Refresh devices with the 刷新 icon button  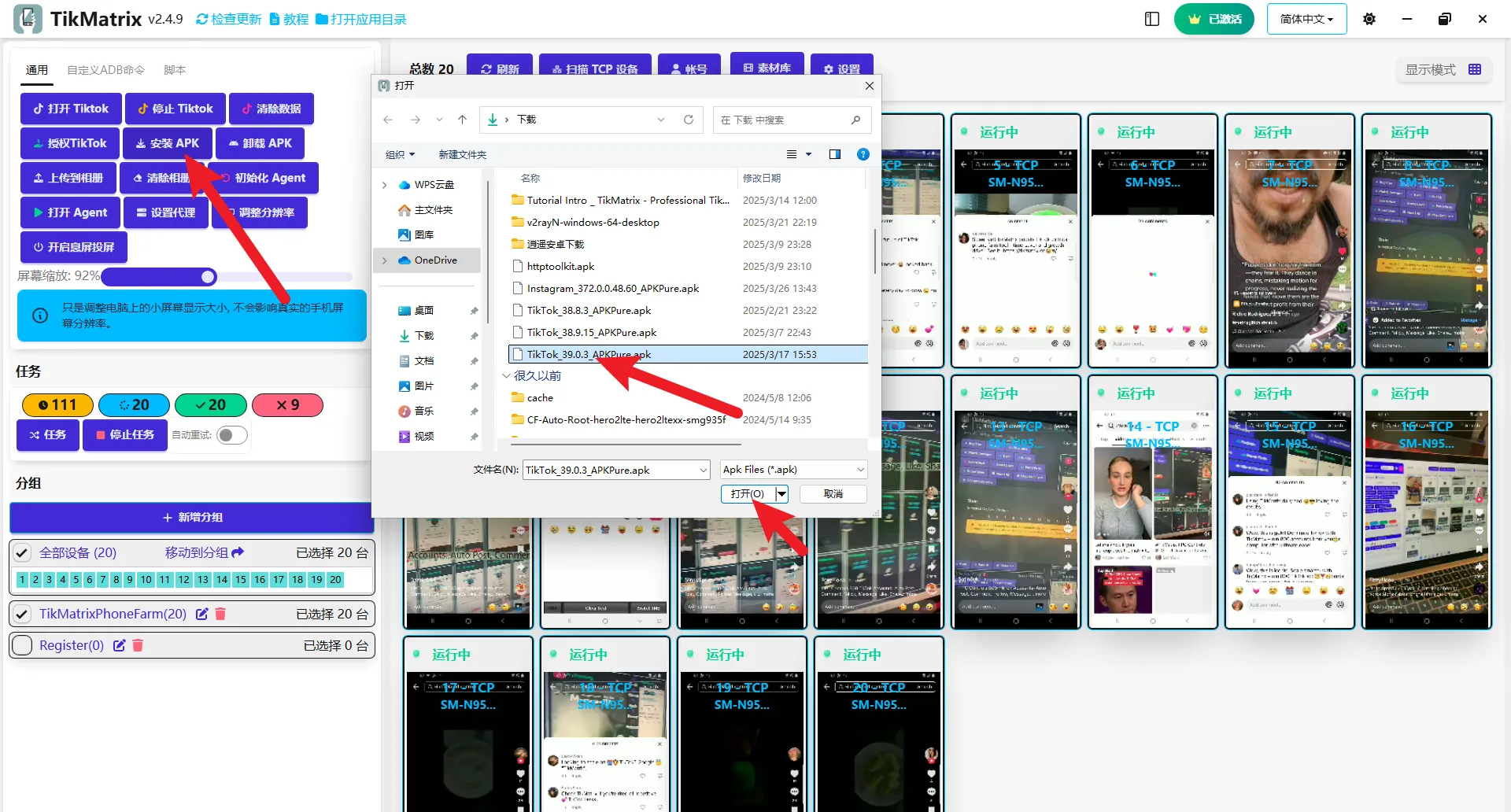(501, 69)
